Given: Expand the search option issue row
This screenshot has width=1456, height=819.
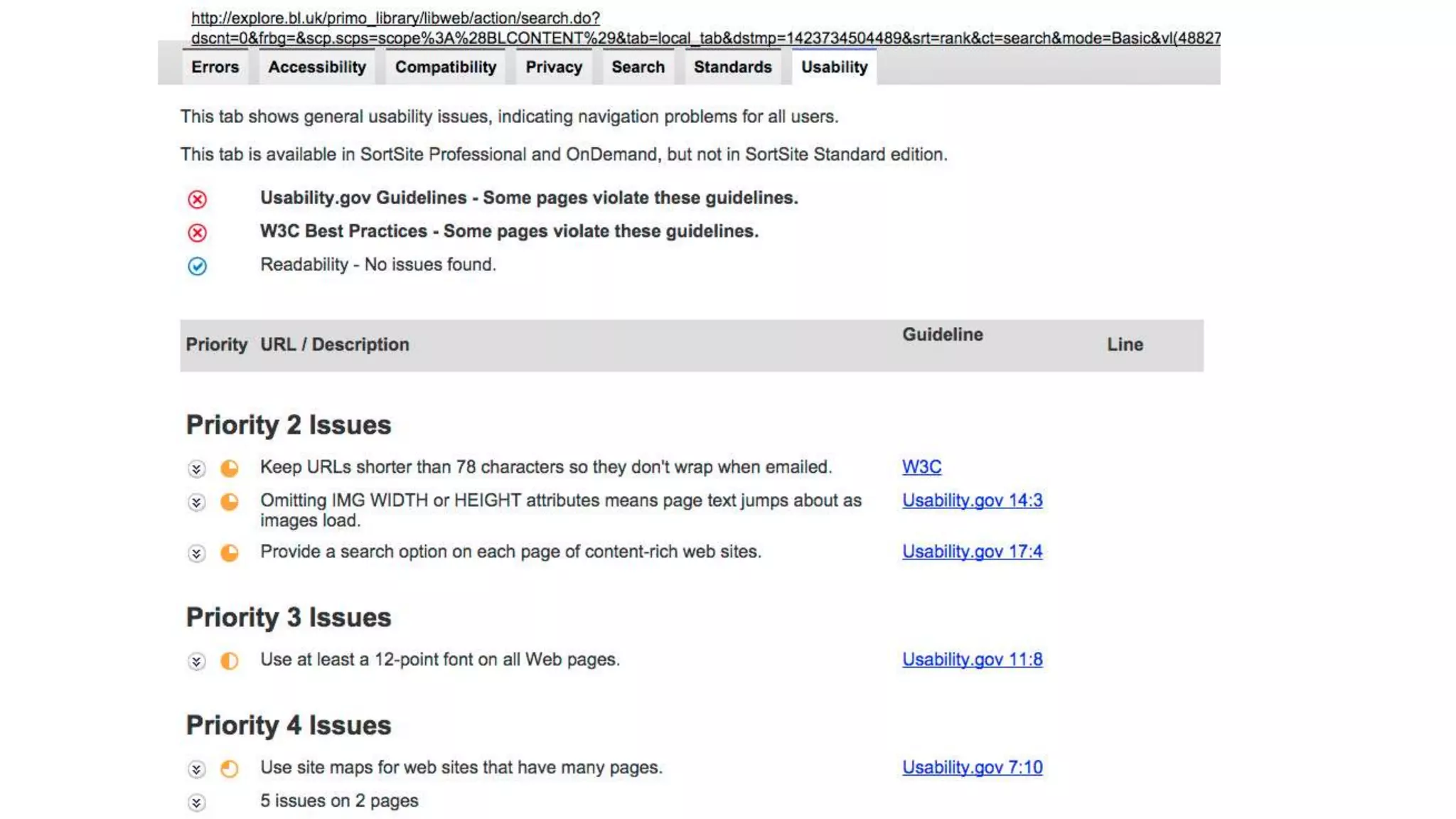Looking at the screenshot, I should click(196, 553).
